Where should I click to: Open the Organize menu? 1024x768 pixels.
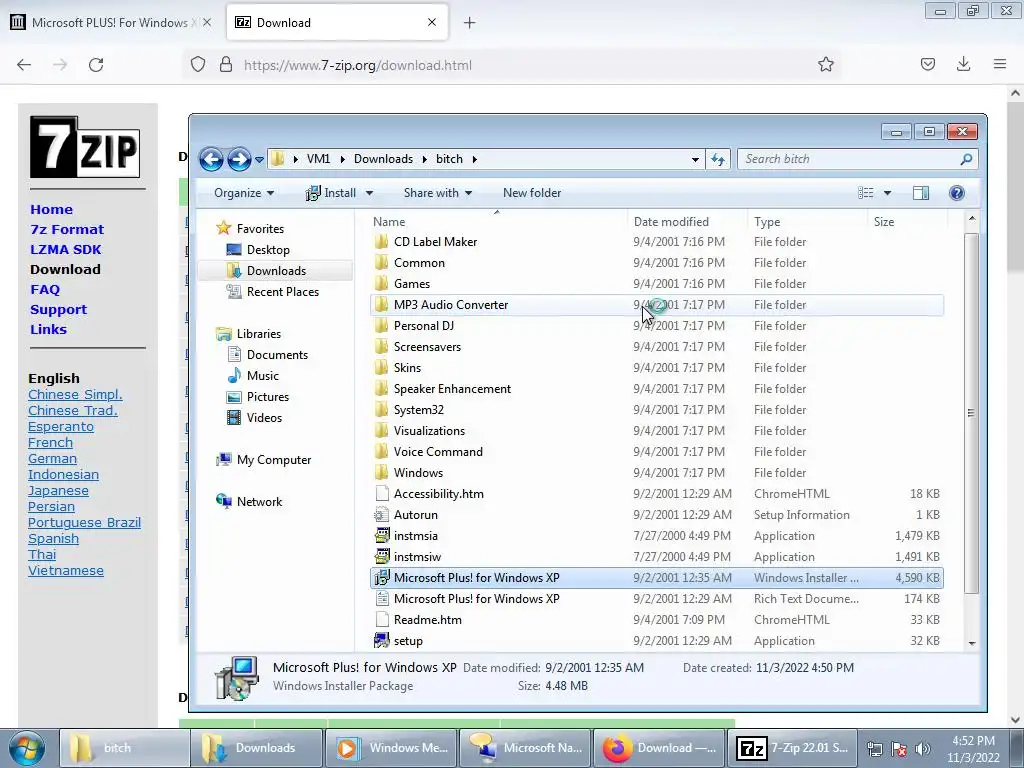(244, 193)
